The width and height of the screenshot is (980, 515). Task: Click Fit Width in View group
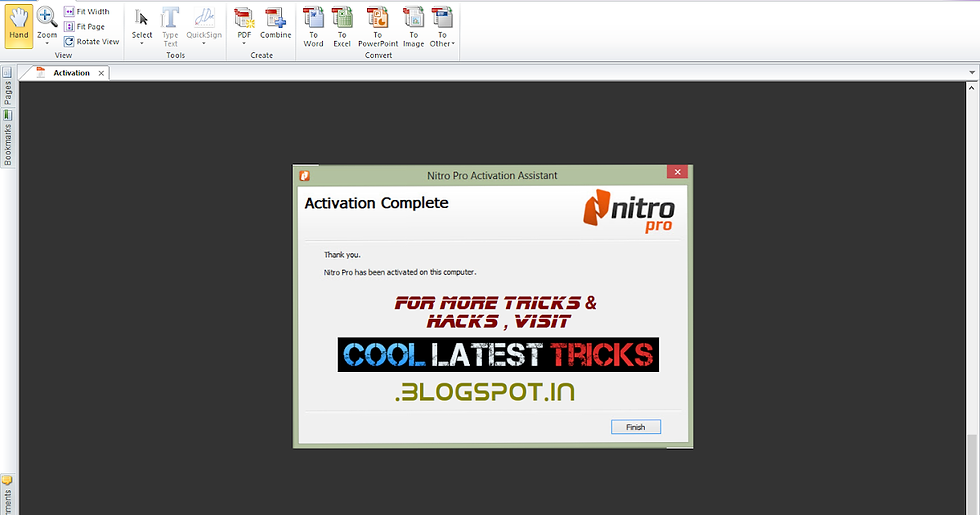pos(86,11)
